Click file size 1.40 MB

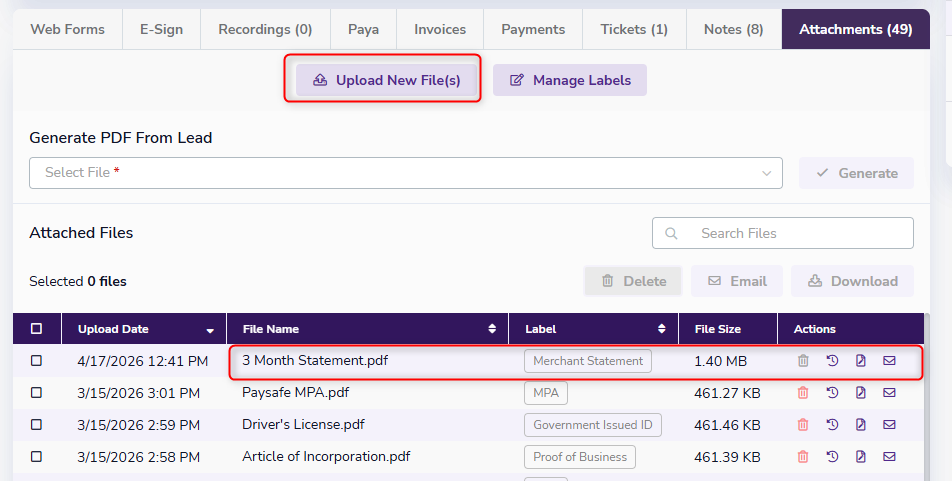pyautogui.click(x=721, y=361)
